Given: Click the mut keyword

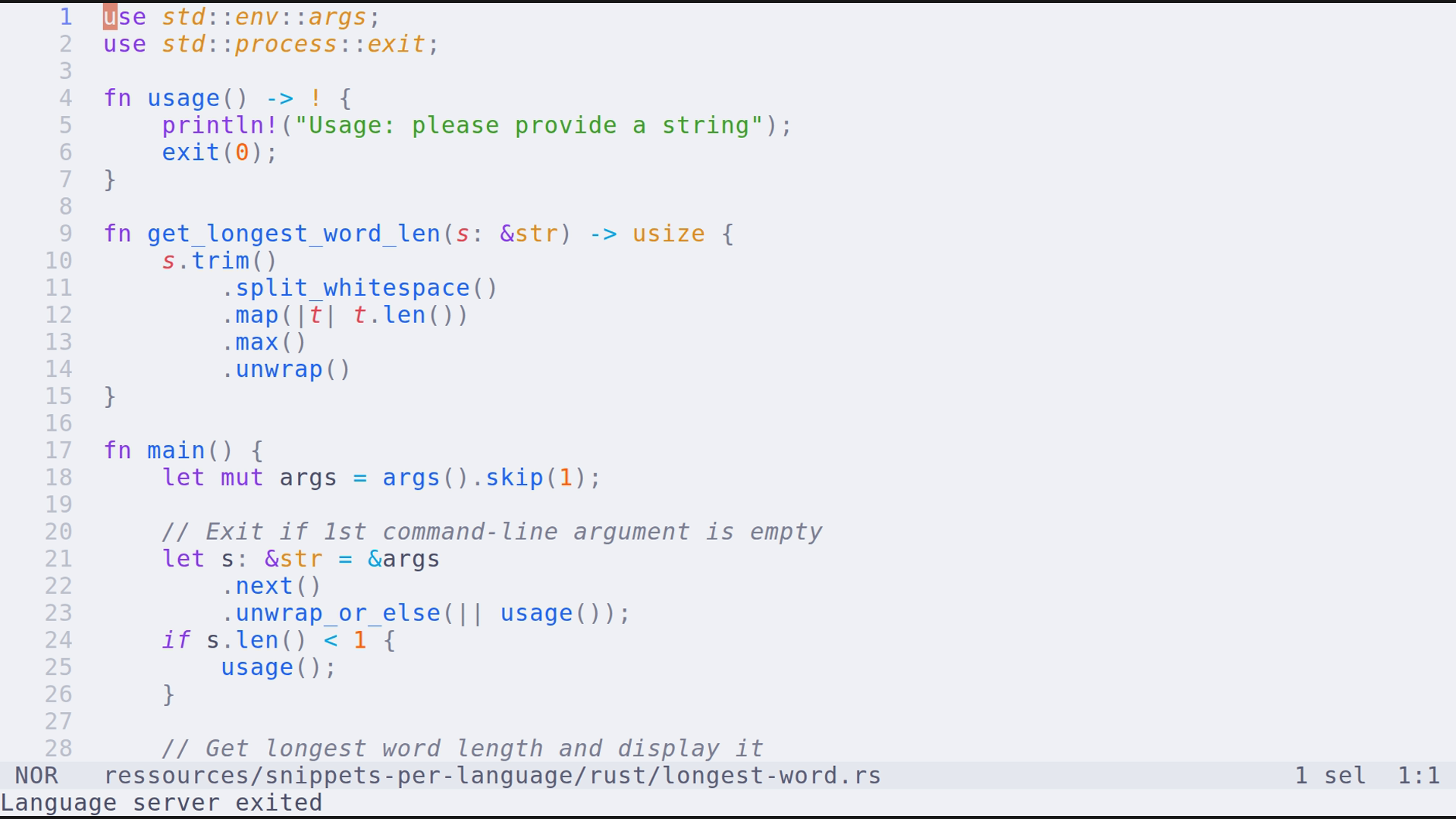Looking at the screenshot, I should pyautogui.click(x=242, y=478).
